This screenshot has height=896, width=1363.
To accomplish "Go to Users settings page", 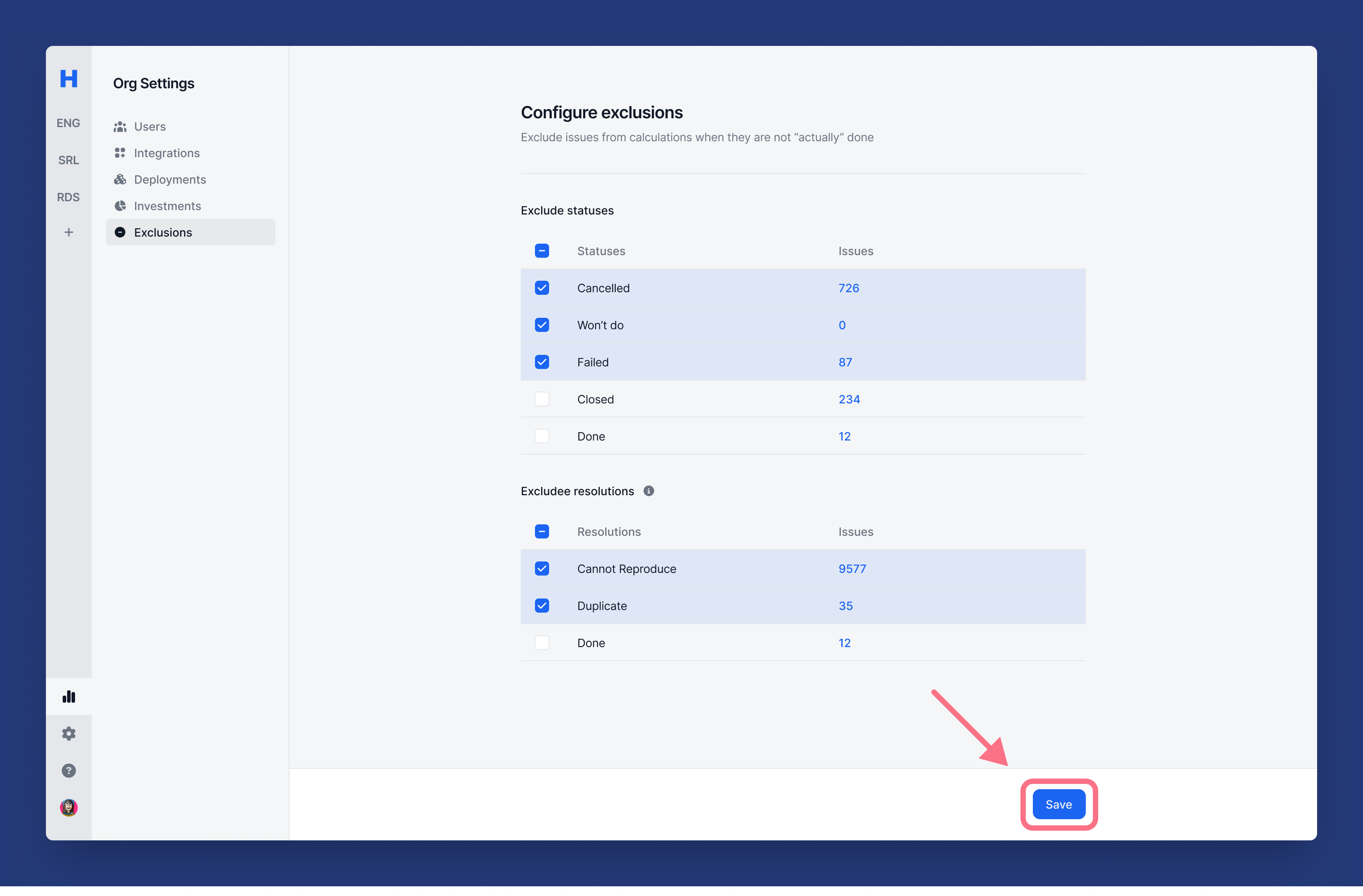I will pyautogui.click(x=150, y=127).
